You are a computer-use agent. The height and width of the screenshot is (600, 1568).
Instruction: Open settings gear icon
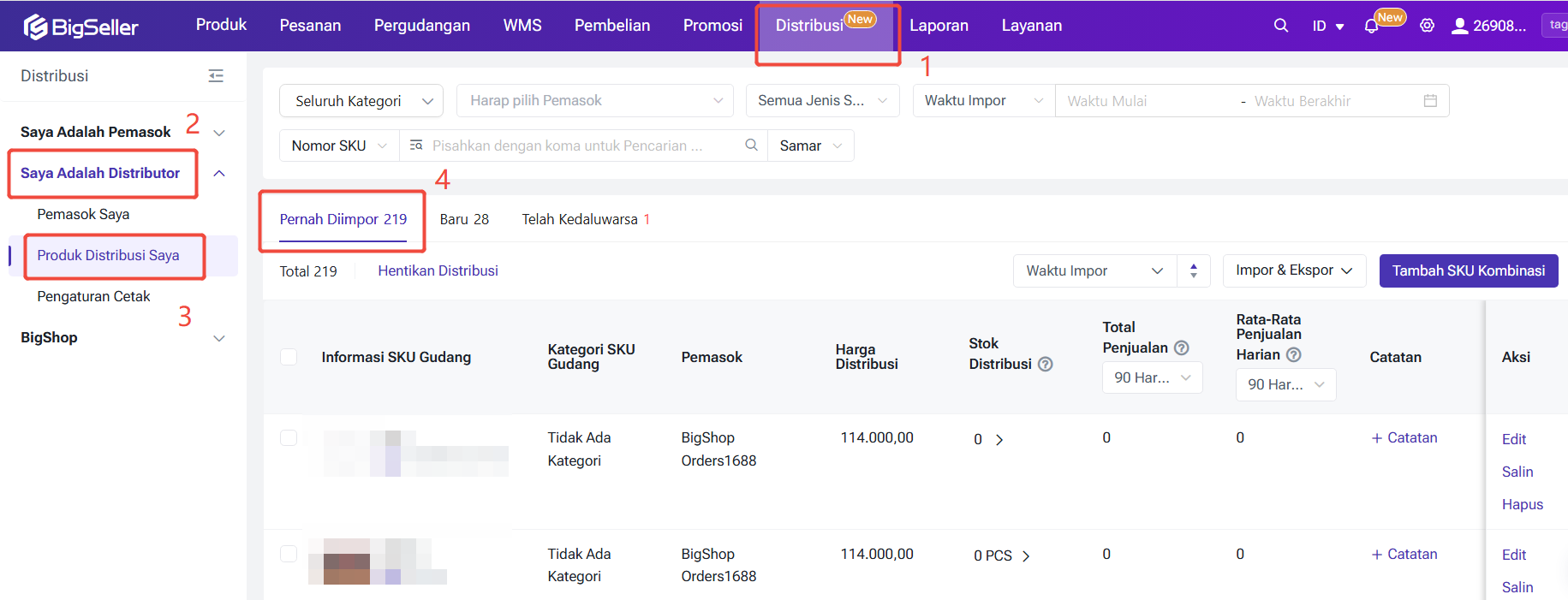click(x=1427, y=26)
